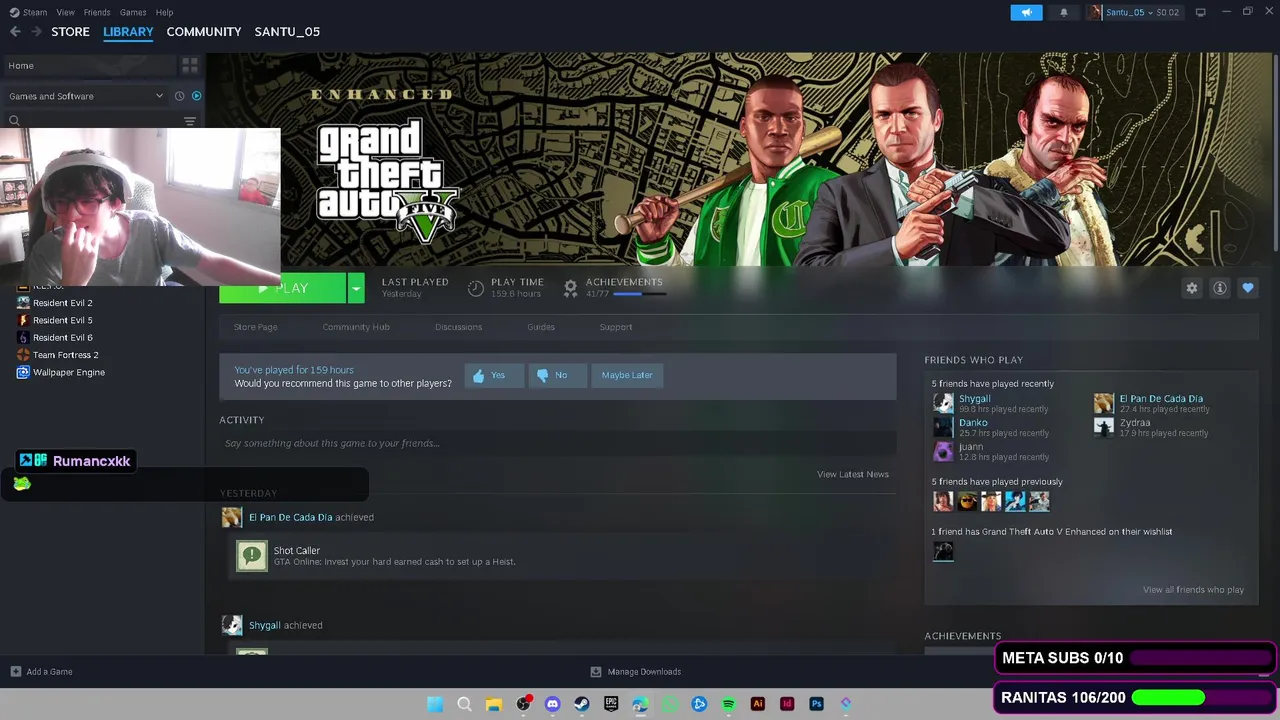The width and height of the screenshot is (1280, 720).
Task: Click the Maybe Later button
Action: (x=627, y=375)
